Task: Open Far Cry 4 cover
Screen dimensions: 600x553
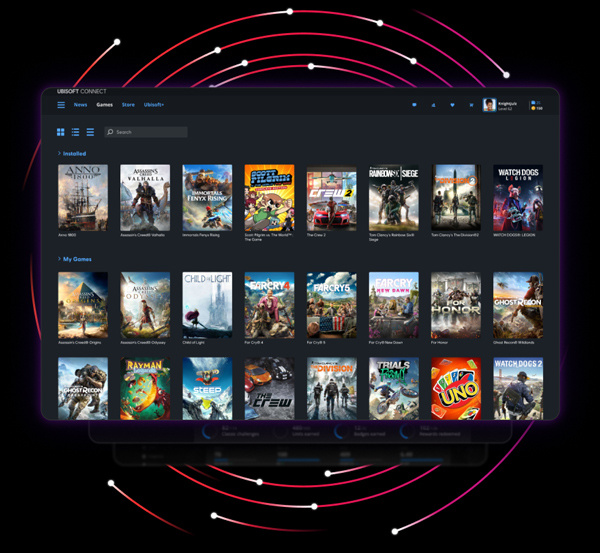Action: tap(269, 305)
